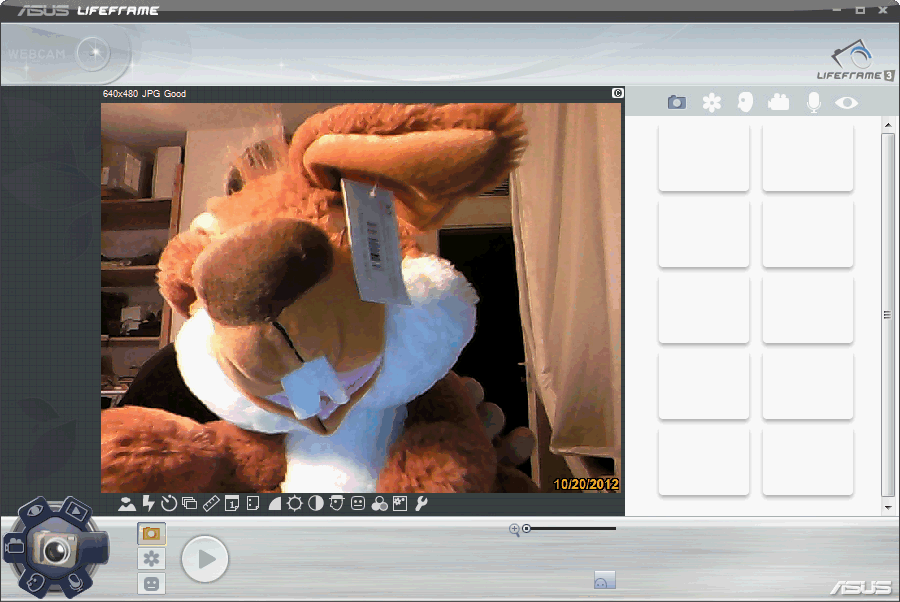Click the quarter-circle quality icon
The image size is (900, 602).
[274, 504]
